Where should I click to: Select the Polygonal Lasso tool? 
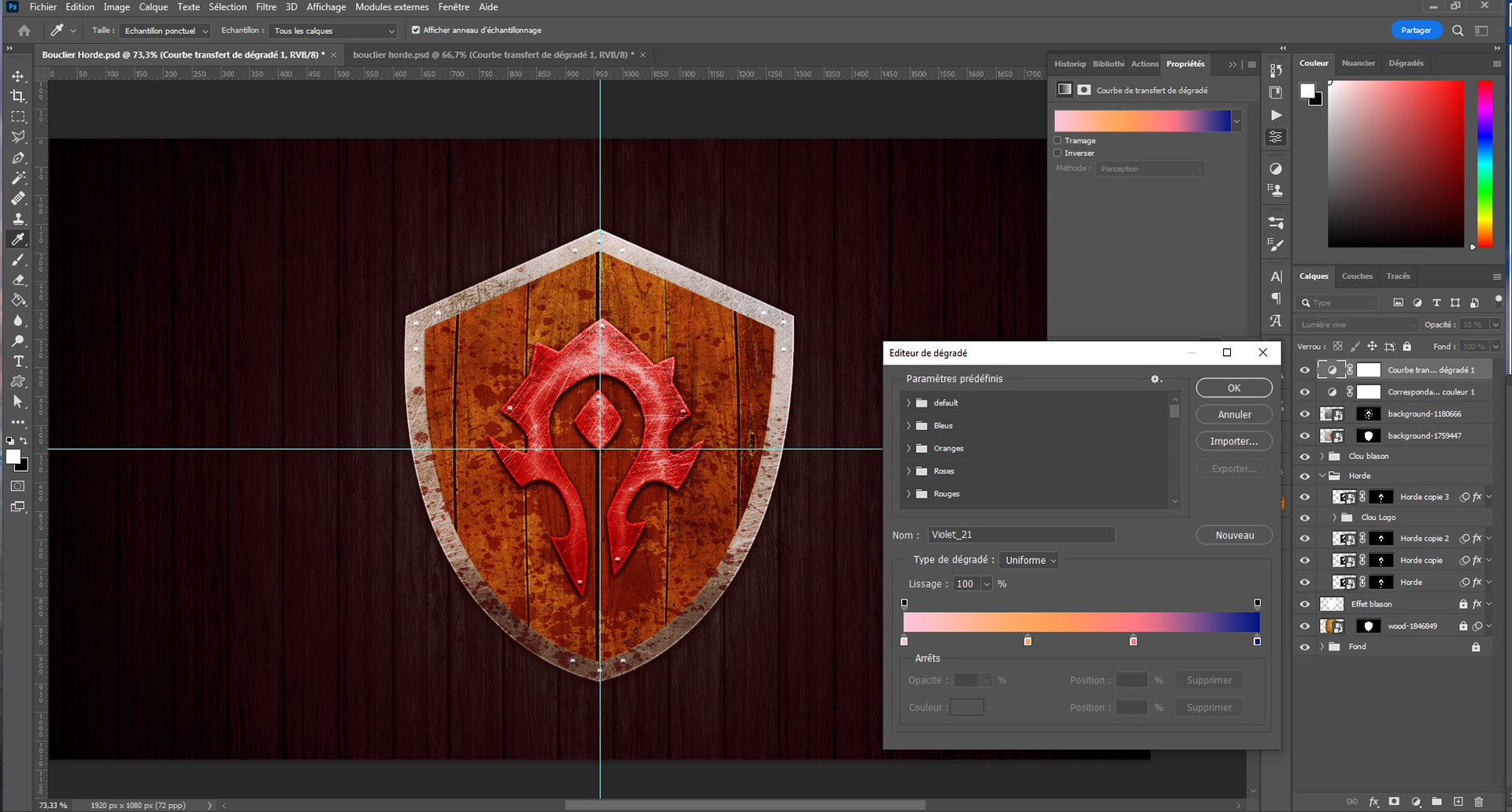(18, 137)
